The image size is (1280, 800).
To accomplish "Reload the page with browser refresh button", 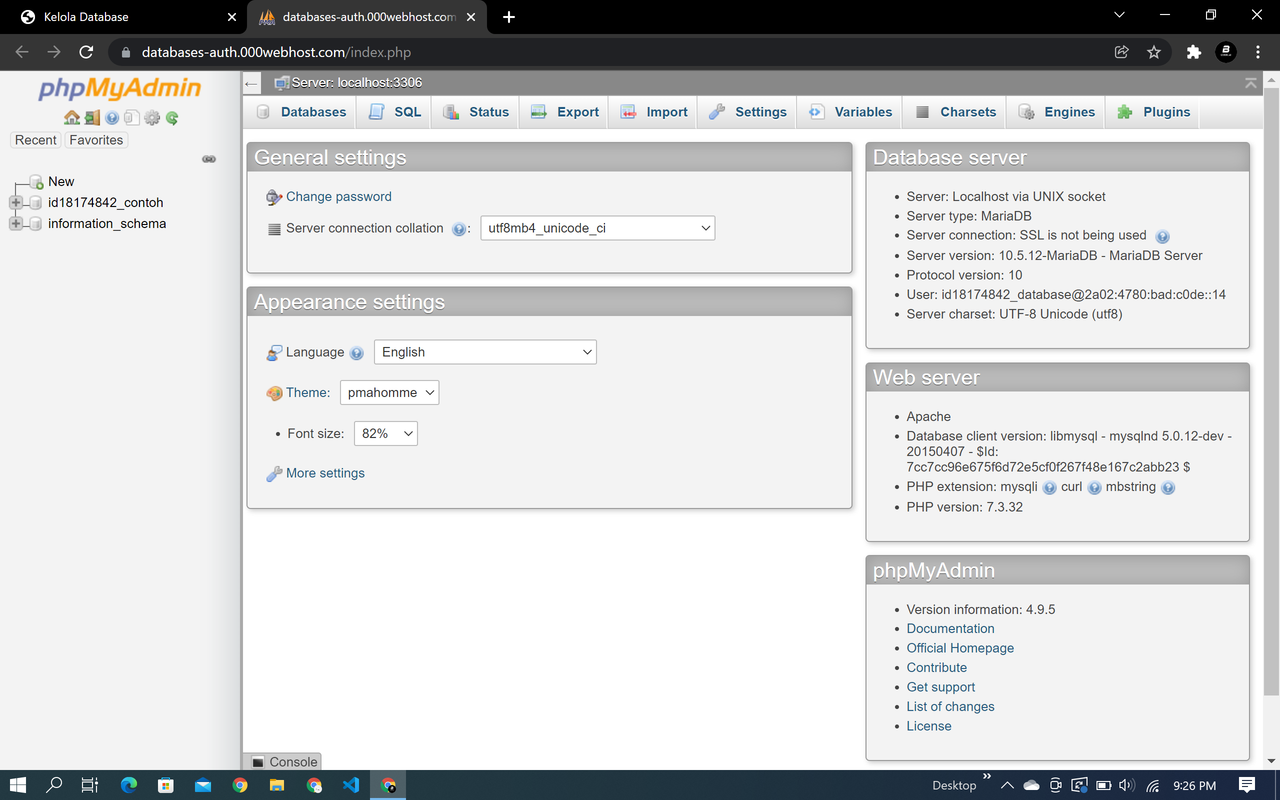I will (x=86, y=52).
